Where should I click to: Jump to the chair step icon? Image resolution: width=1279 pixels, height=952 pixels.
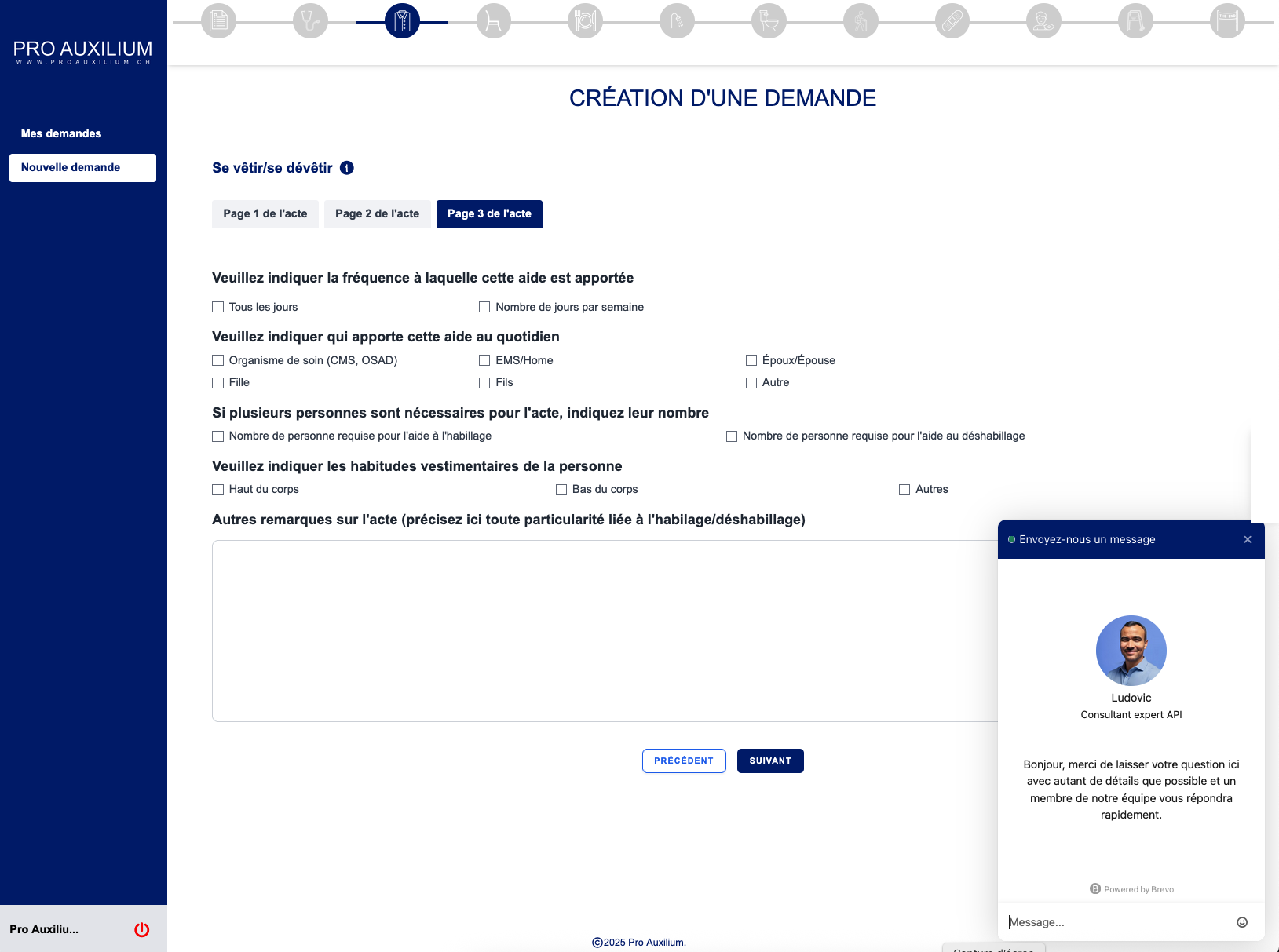pyautogui.click(x=494, y=20)
